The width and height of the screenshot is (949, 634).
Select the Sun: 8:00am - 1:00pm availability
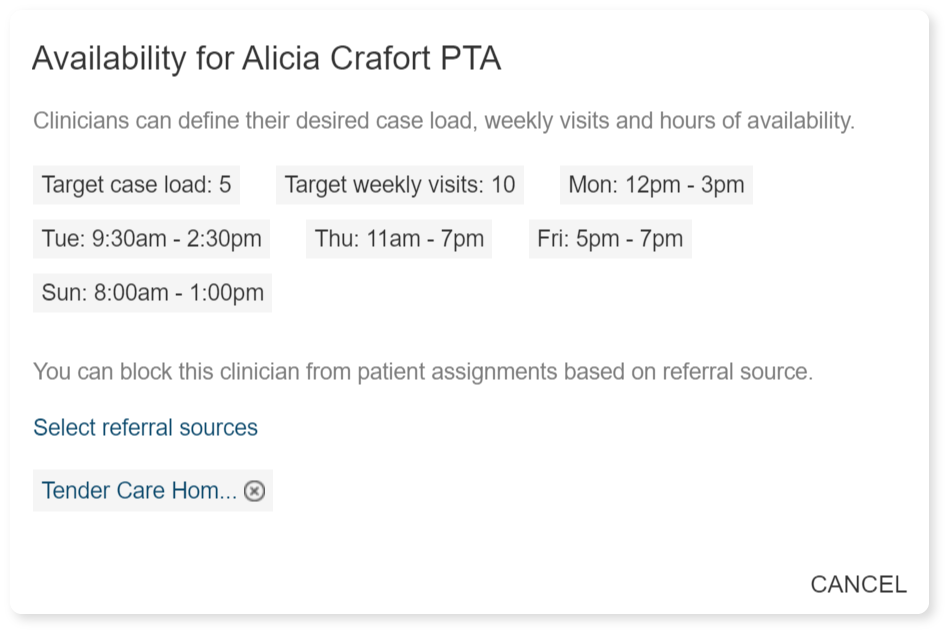pos(152,293)
